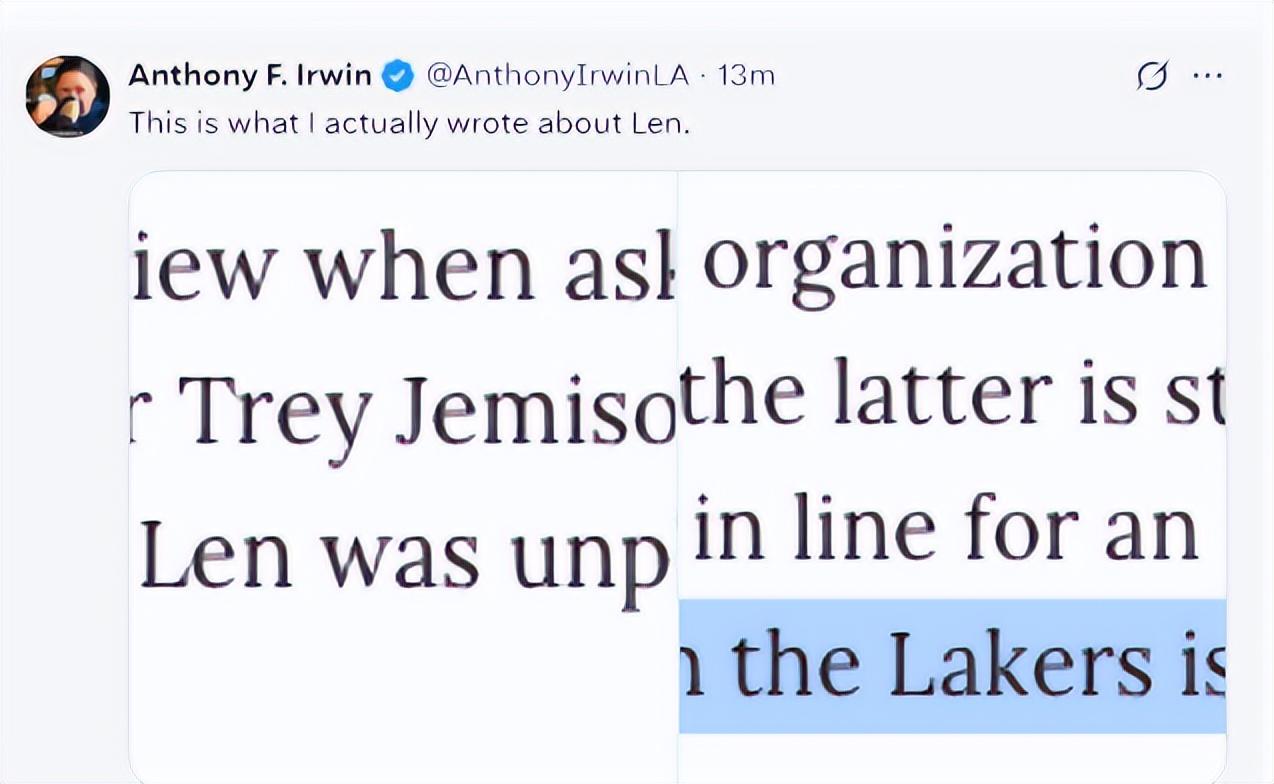Click "the latter is st" line in the right image
Viewport: 1274px width, 784px height.
click(952, 395)
